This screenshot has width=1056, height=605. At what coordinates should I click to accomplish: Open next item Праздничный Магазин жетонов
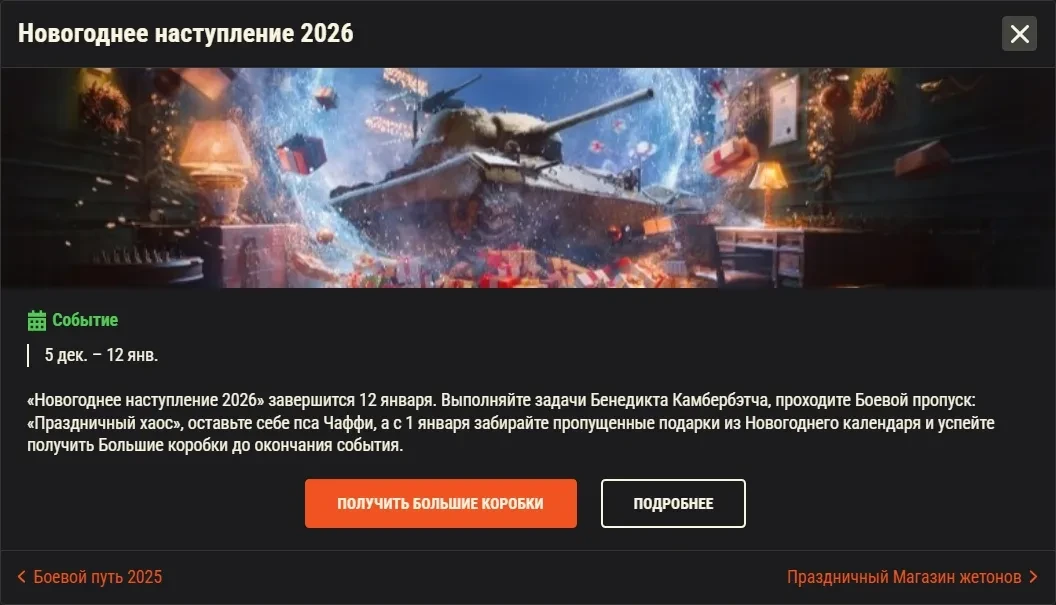pos(904,577)
